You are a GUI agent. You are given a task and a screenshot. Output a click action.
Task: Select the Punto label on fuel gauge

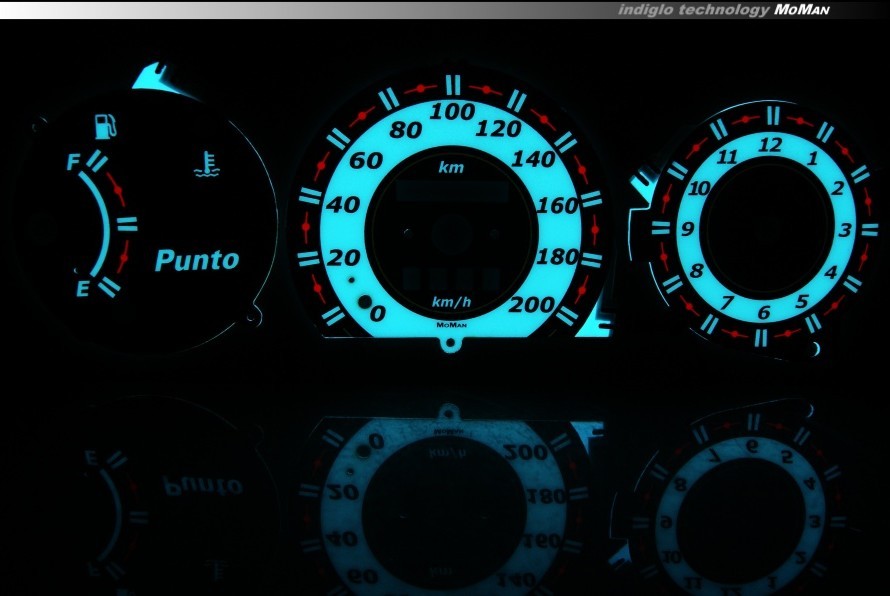point(197,261)
